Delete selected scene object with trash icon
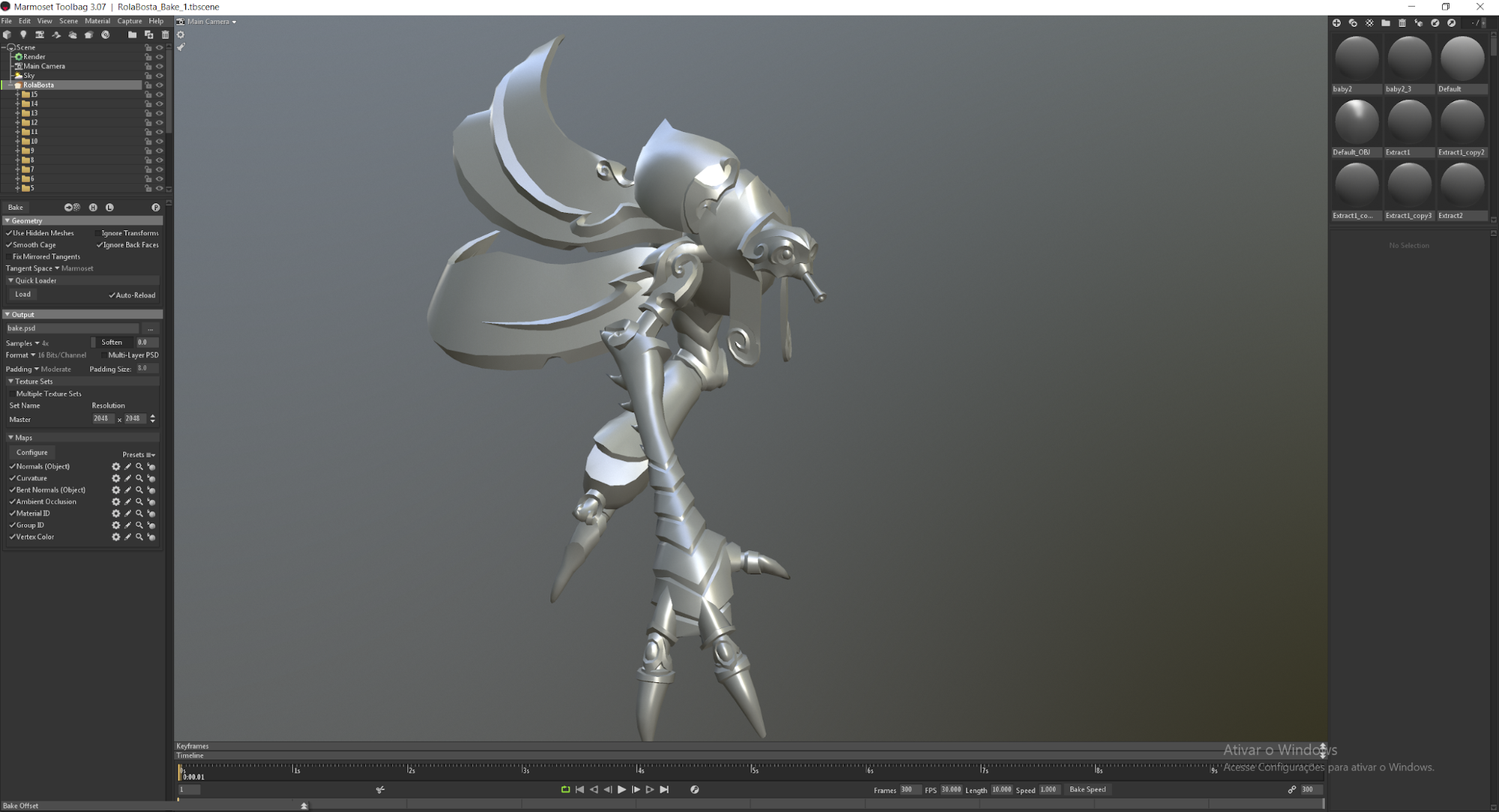The height and width of the screenshot is (812, 1499). [x=165, y=34]
